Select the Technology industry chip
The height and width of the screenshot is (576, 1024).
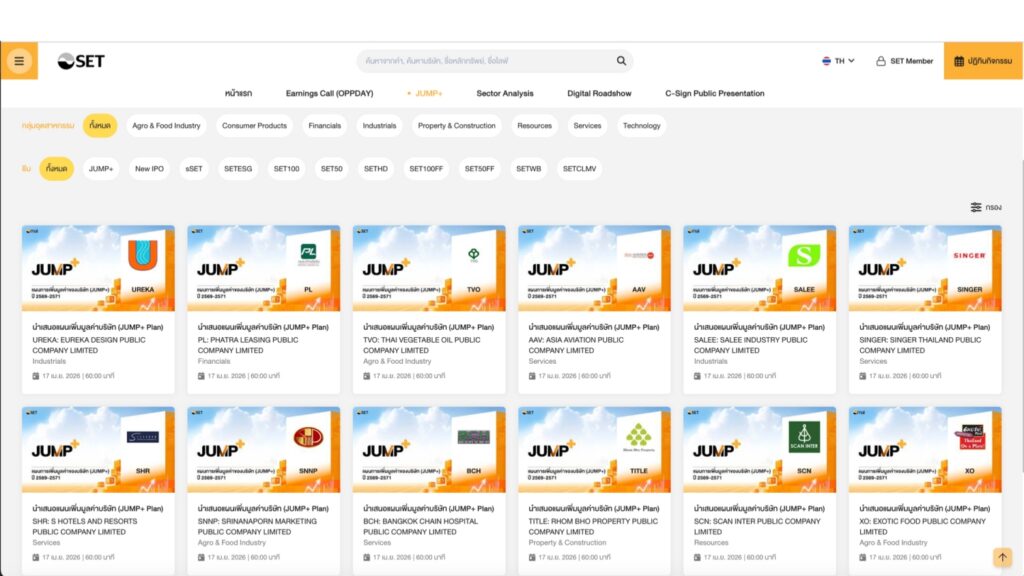tap(641, 126)
